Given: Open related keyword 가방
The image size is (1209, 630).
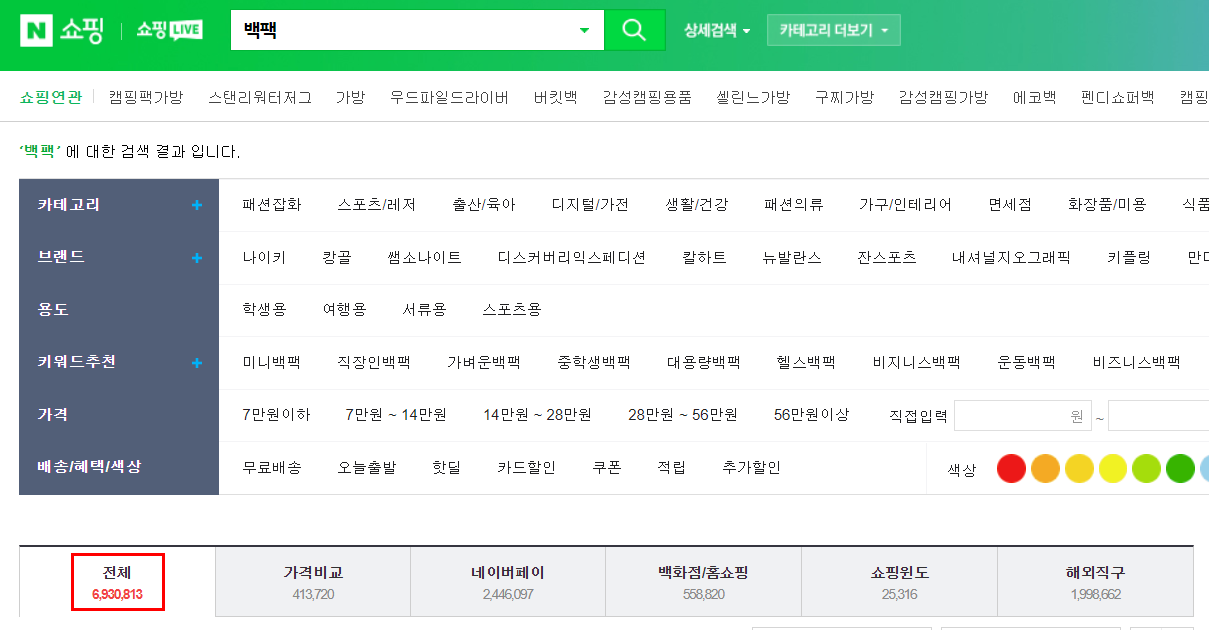Looking at the screenshot, I should [350, 97].
